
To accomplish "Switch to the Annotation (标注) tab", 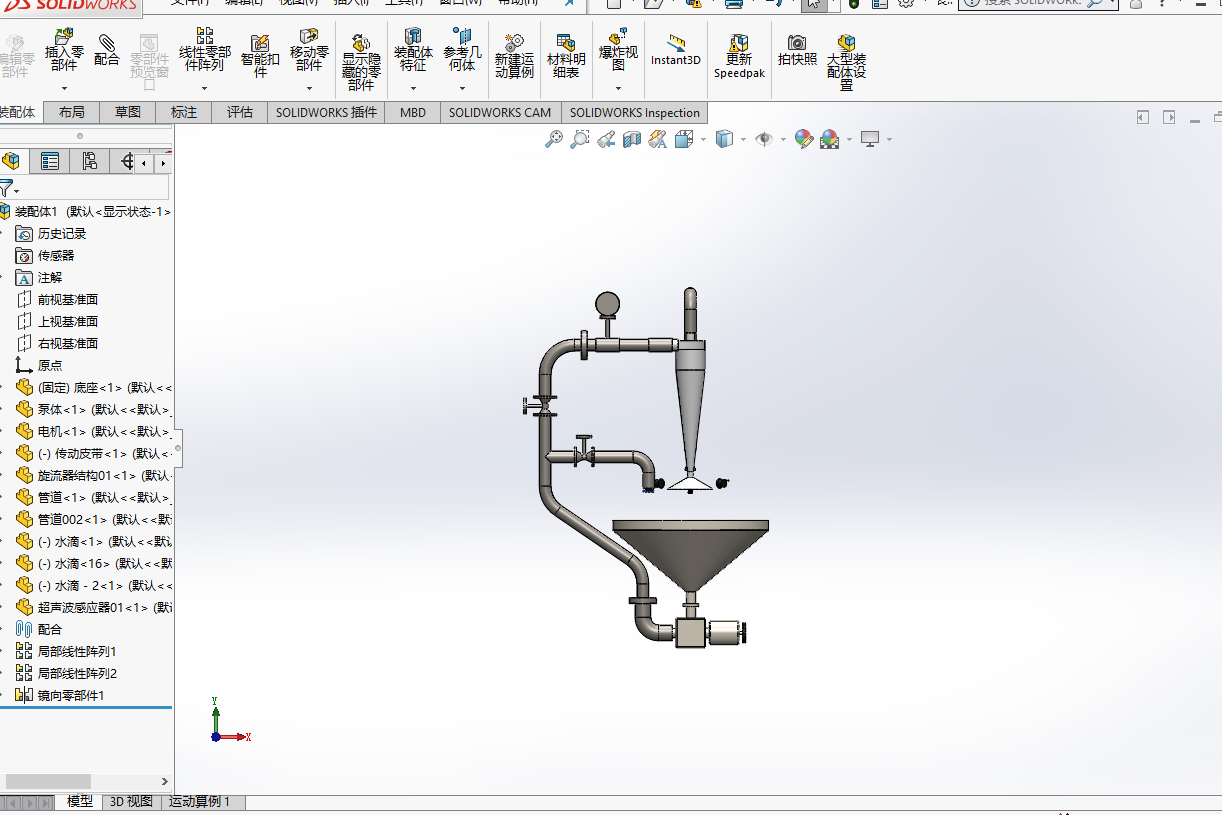I will pos(184,113).
